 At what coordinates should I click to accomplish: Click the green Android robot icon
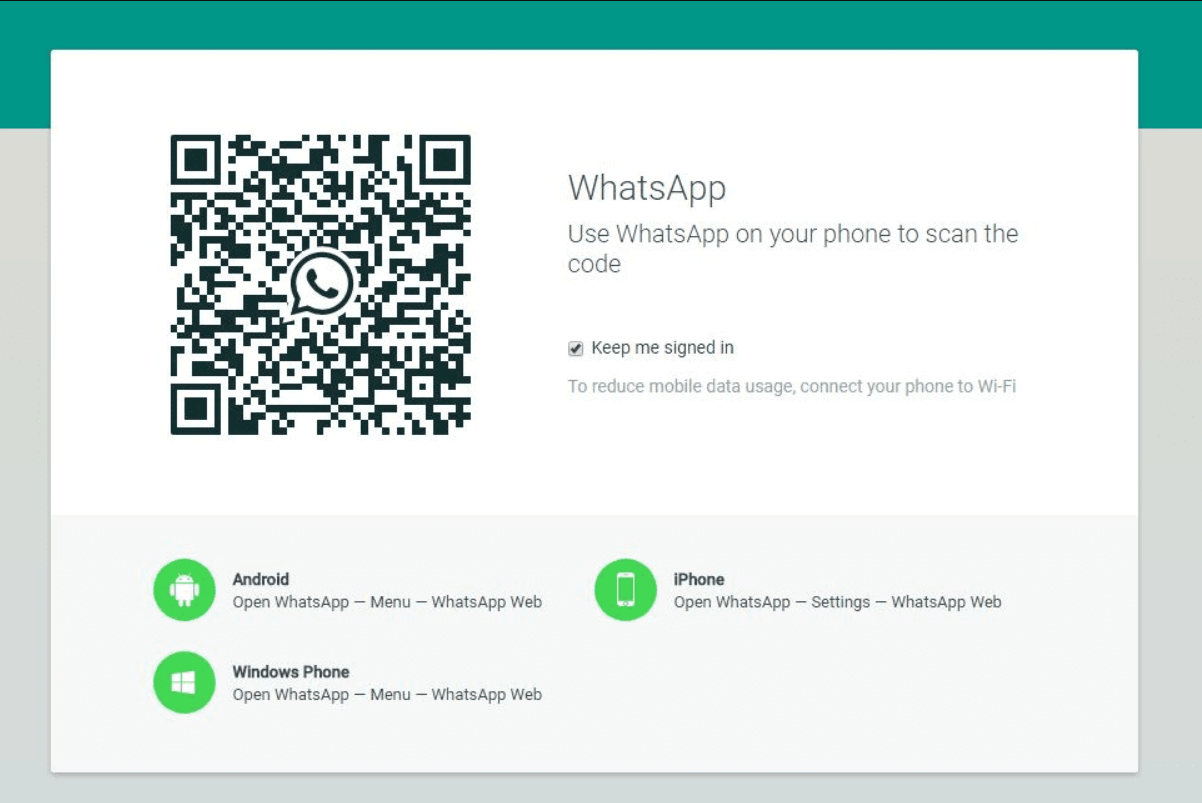(184, 590)
